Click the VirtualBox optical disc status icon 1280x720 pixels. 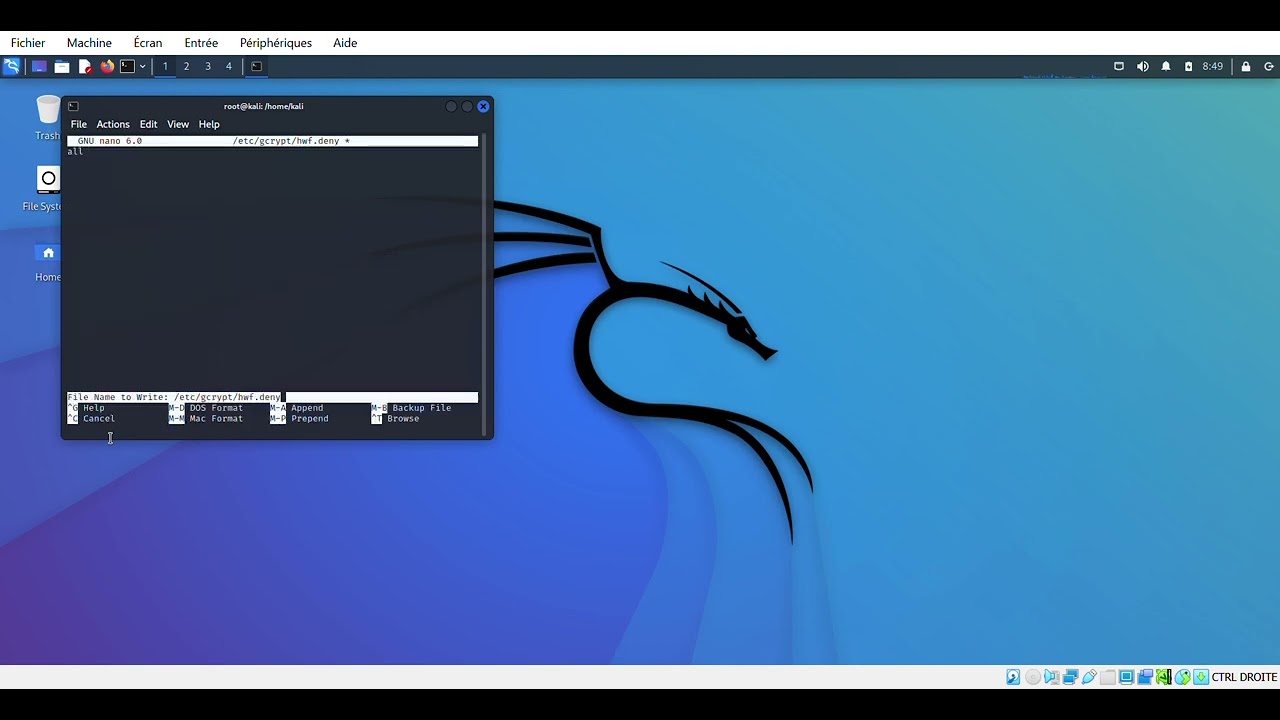(1033, 677)
